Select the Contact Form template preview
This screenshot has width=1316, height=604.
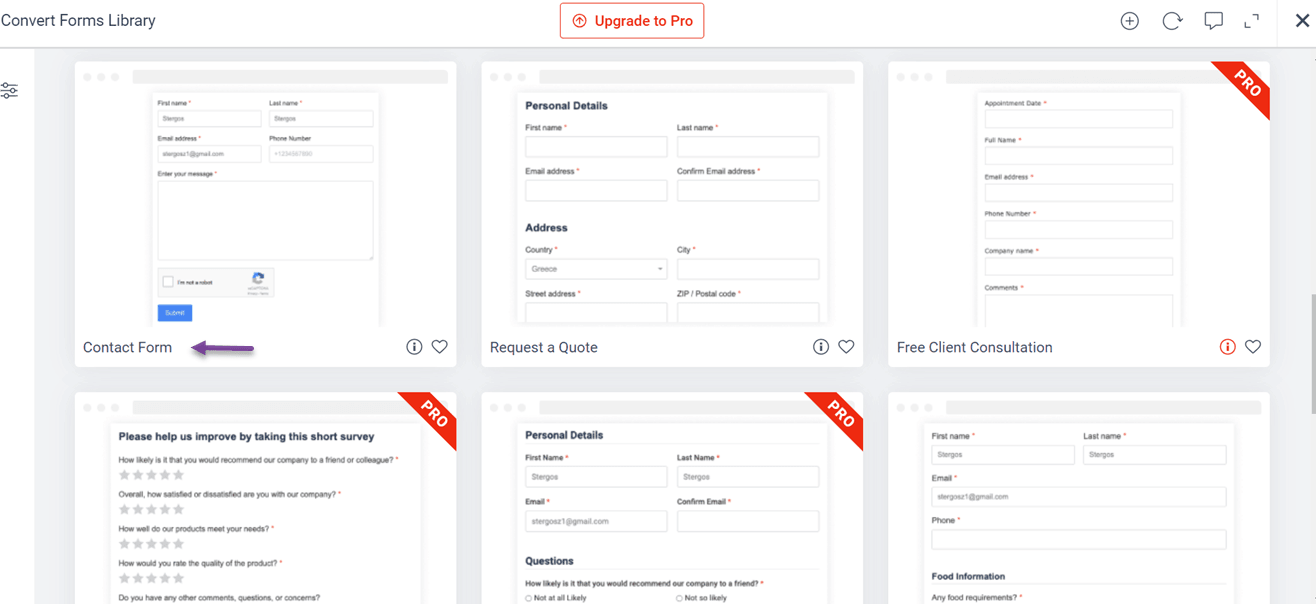pyautogui.click(x=265, y=195)
